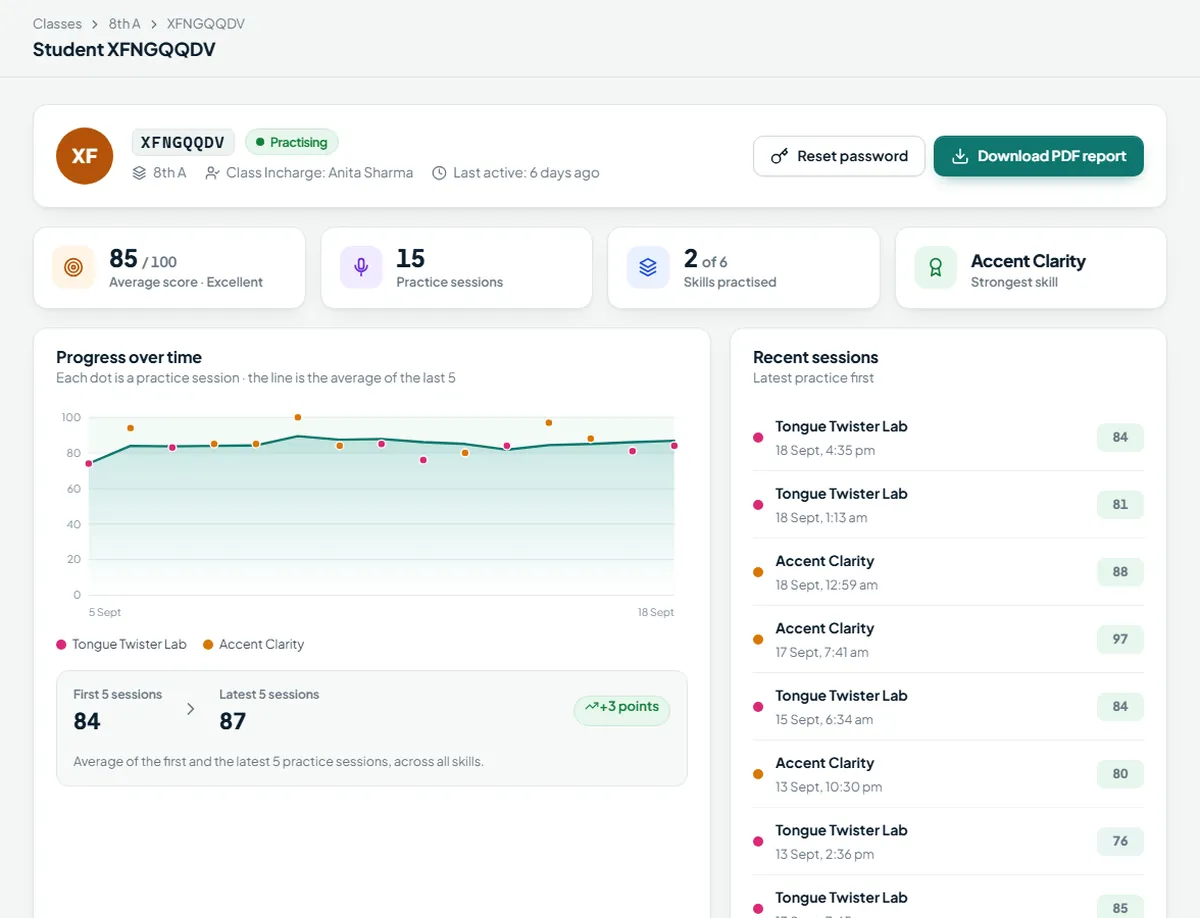Click the First 5 sessions value 84
The image size is (1200, 918).
tap(87, 721)
